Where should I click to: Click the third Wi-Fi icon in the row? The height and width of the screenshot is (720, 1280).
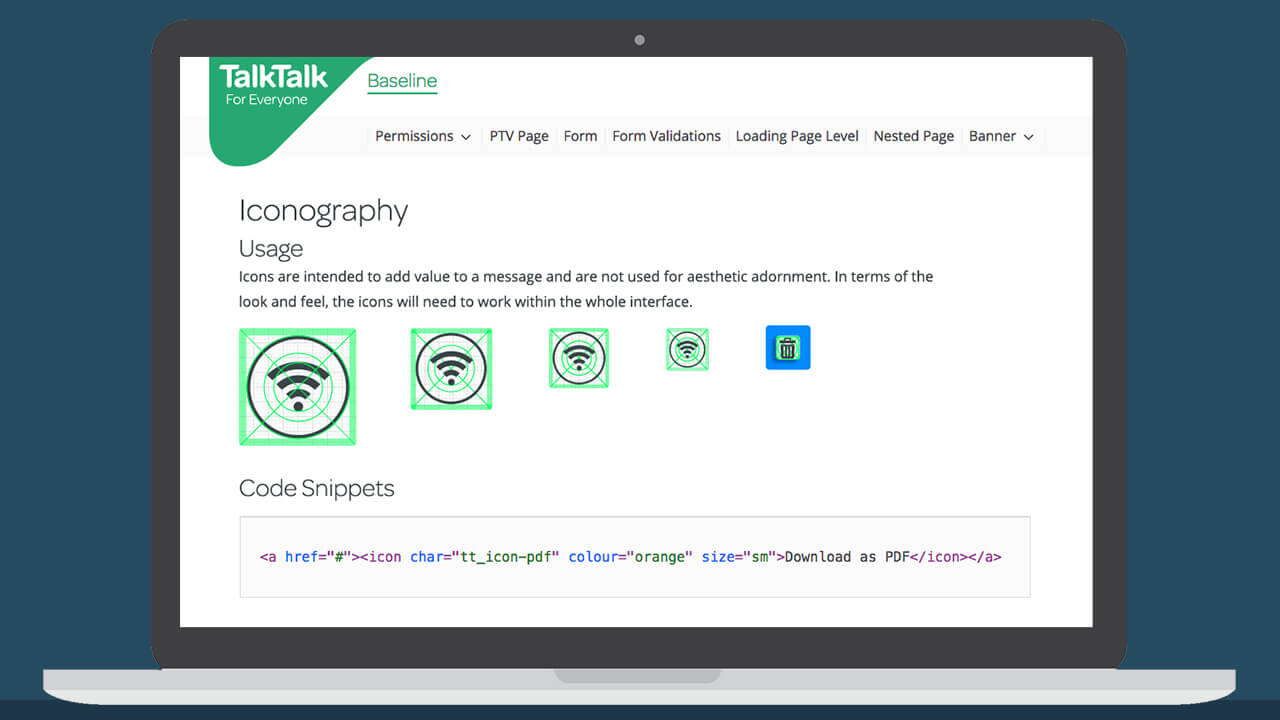pyautogui.click(x=578, y=358)
